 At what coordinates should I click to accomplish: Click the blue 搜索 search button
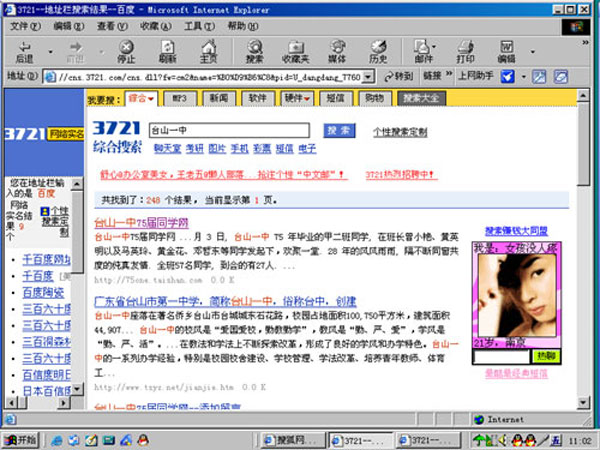pos(339,130)
